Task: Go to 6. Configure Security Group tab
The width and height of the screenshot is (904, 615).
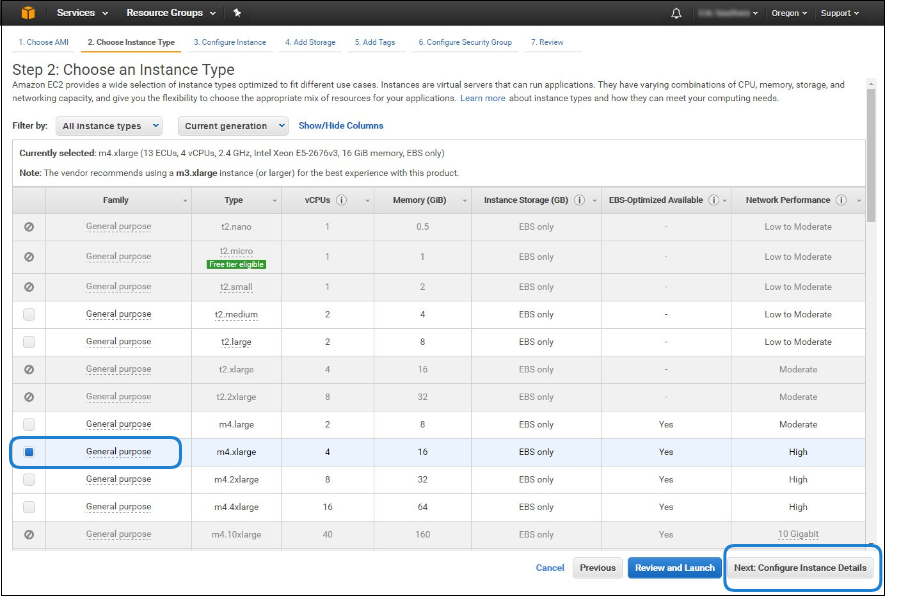Action: pyautogui.click(x=464, y=42)
